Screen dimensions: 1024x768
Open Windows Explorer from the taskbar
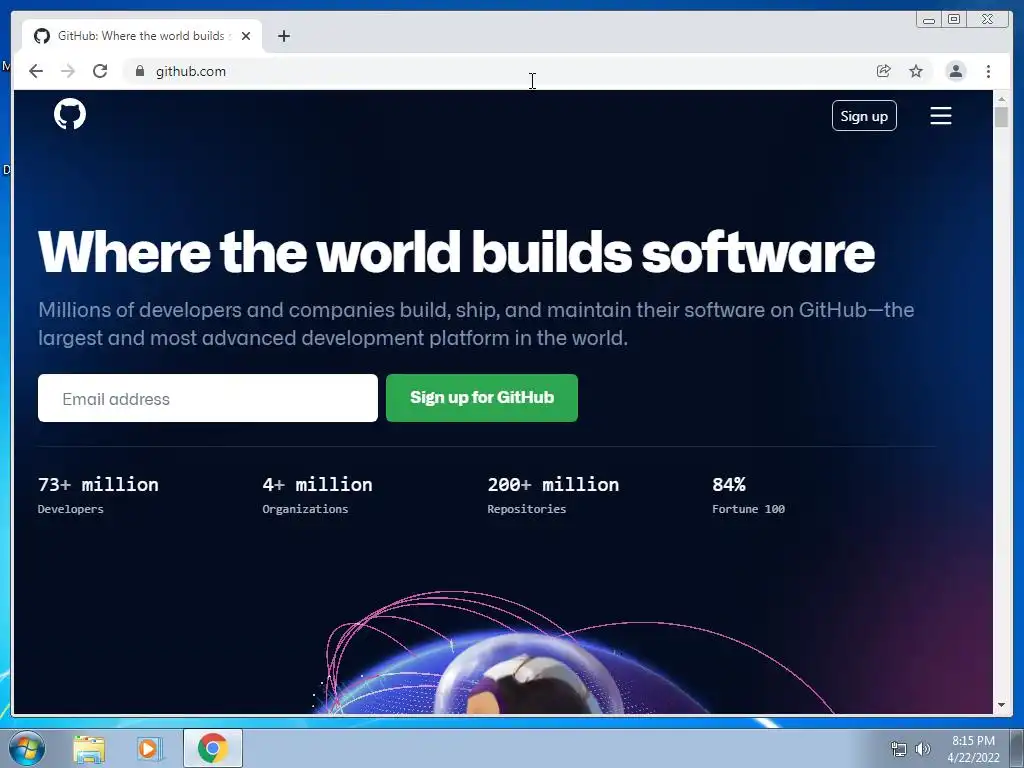pos(89,748)
